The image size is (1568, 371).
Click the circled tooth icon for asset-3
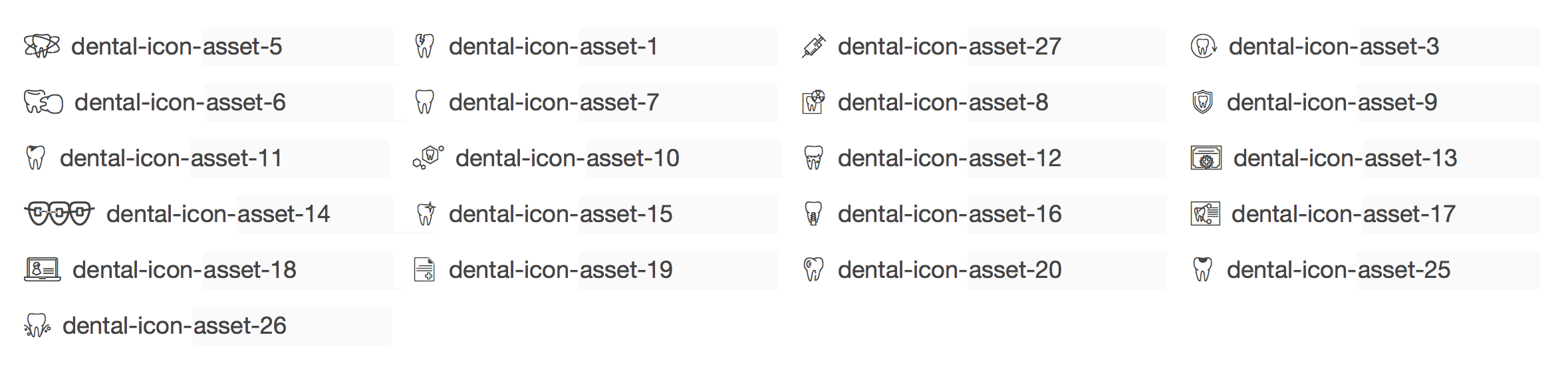click(x=1203, y=47)
